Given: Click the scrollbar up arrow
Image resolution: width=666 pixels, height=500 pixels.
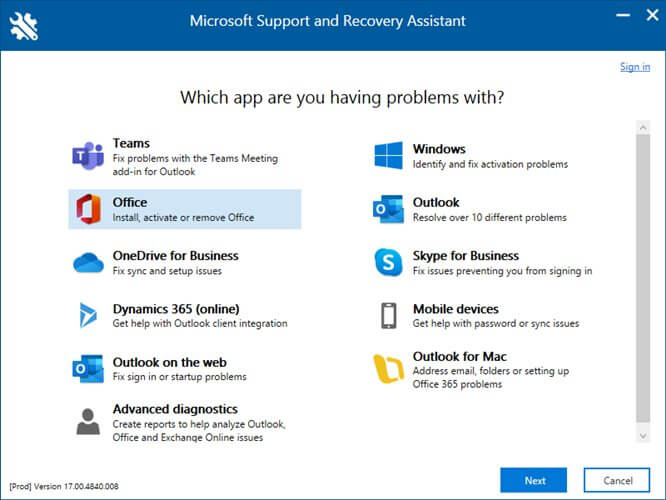Looking at the screenshot, I should [x=643, y=127].
